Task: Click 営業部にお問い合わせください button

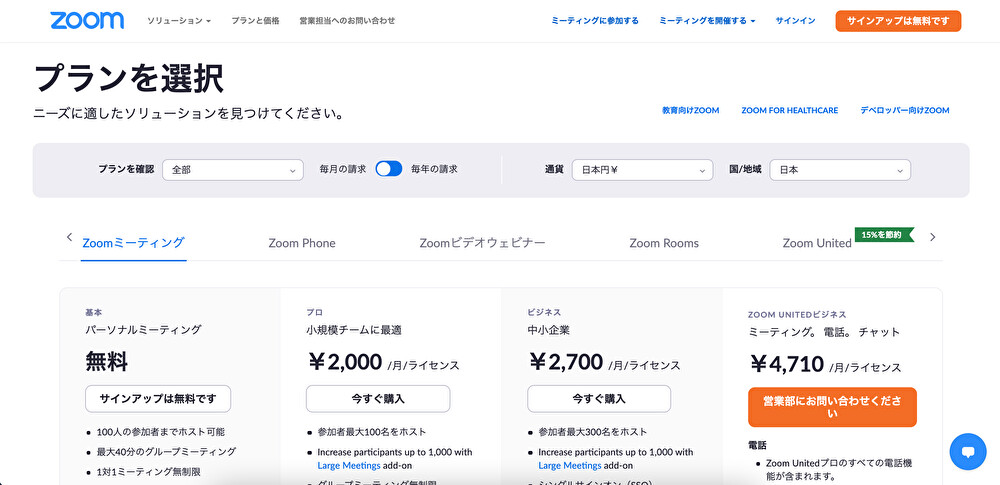Action: pos(832,407)
